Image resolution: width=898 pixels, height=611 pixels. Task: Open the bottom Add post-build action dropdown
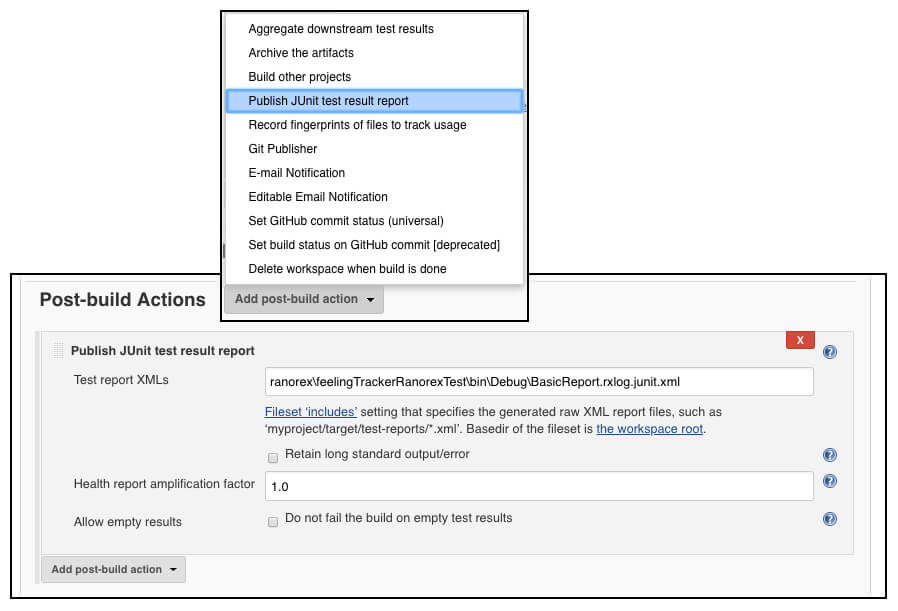pyautogui.click(x=113, y=569)
